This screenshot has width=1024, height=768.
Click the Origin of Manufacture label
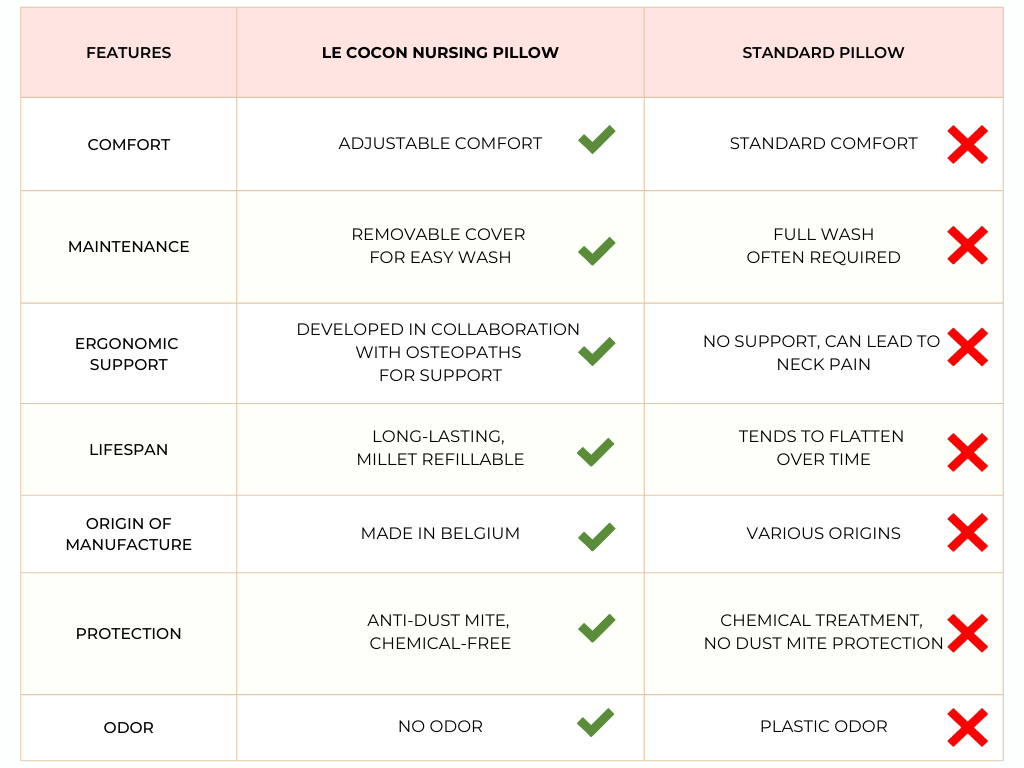click(129, 534)
